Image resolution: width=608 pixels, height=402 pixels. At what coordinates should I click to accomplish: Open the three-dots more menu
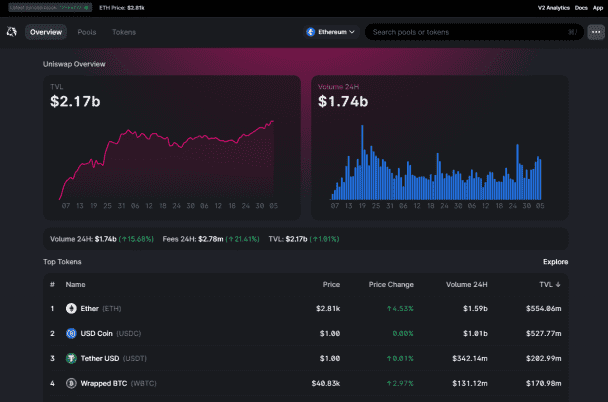596,32
